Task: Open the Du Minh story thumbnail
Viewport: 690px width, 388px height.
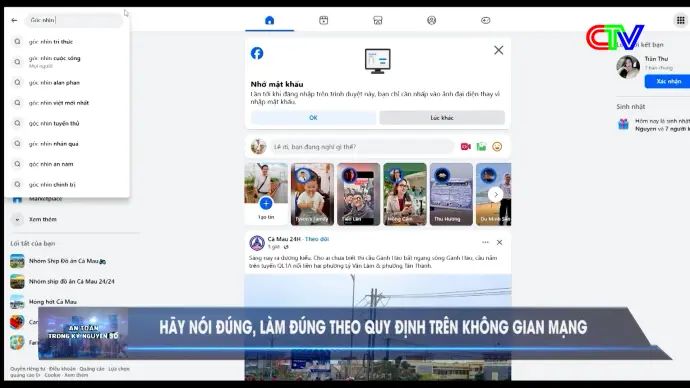Action: pyautogui.click(x=493, y=194)
